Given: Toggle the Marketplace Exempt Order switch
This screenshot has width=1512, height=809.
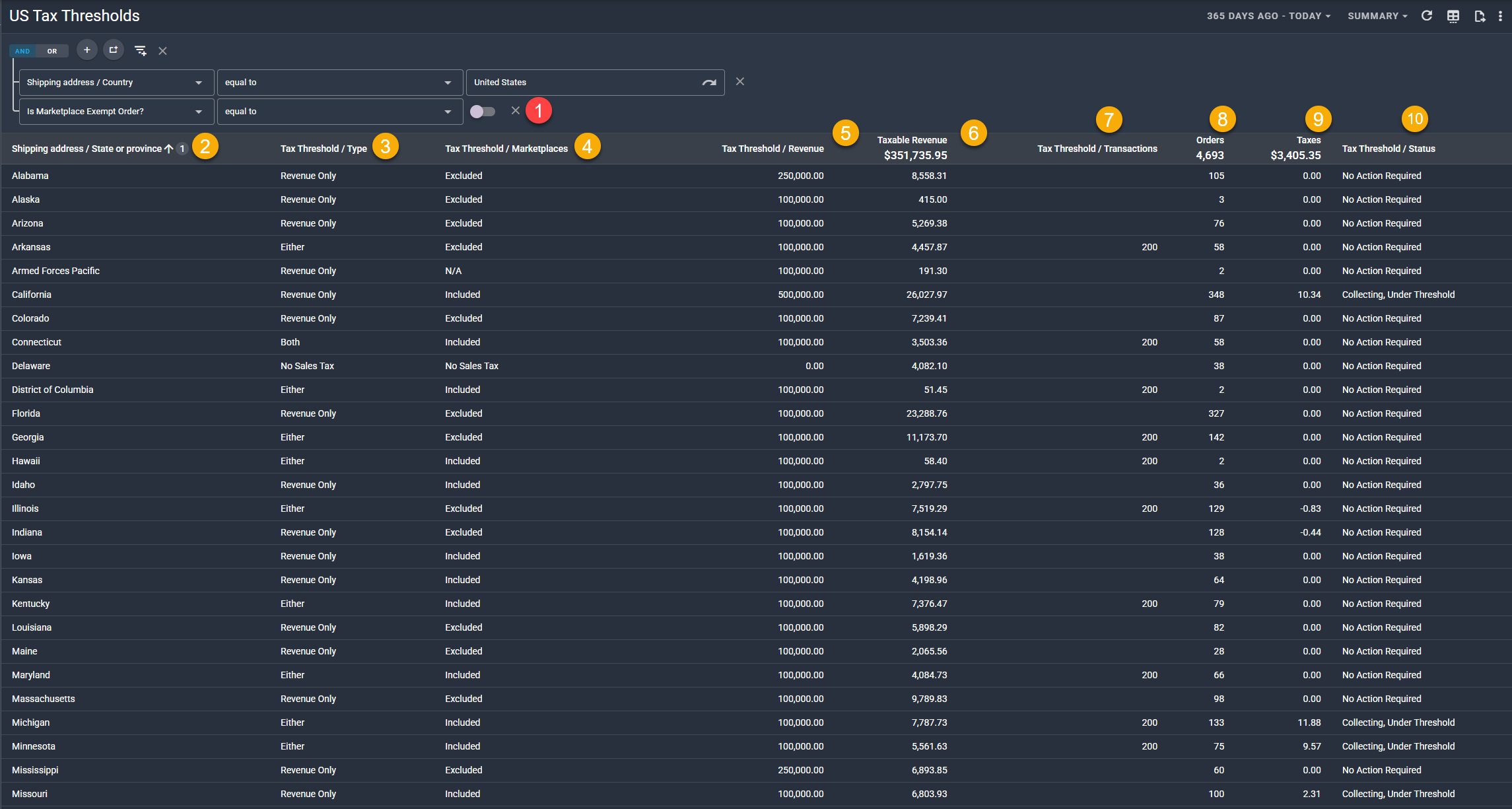Looking at the screenshot, I should (x=483, y=112).
